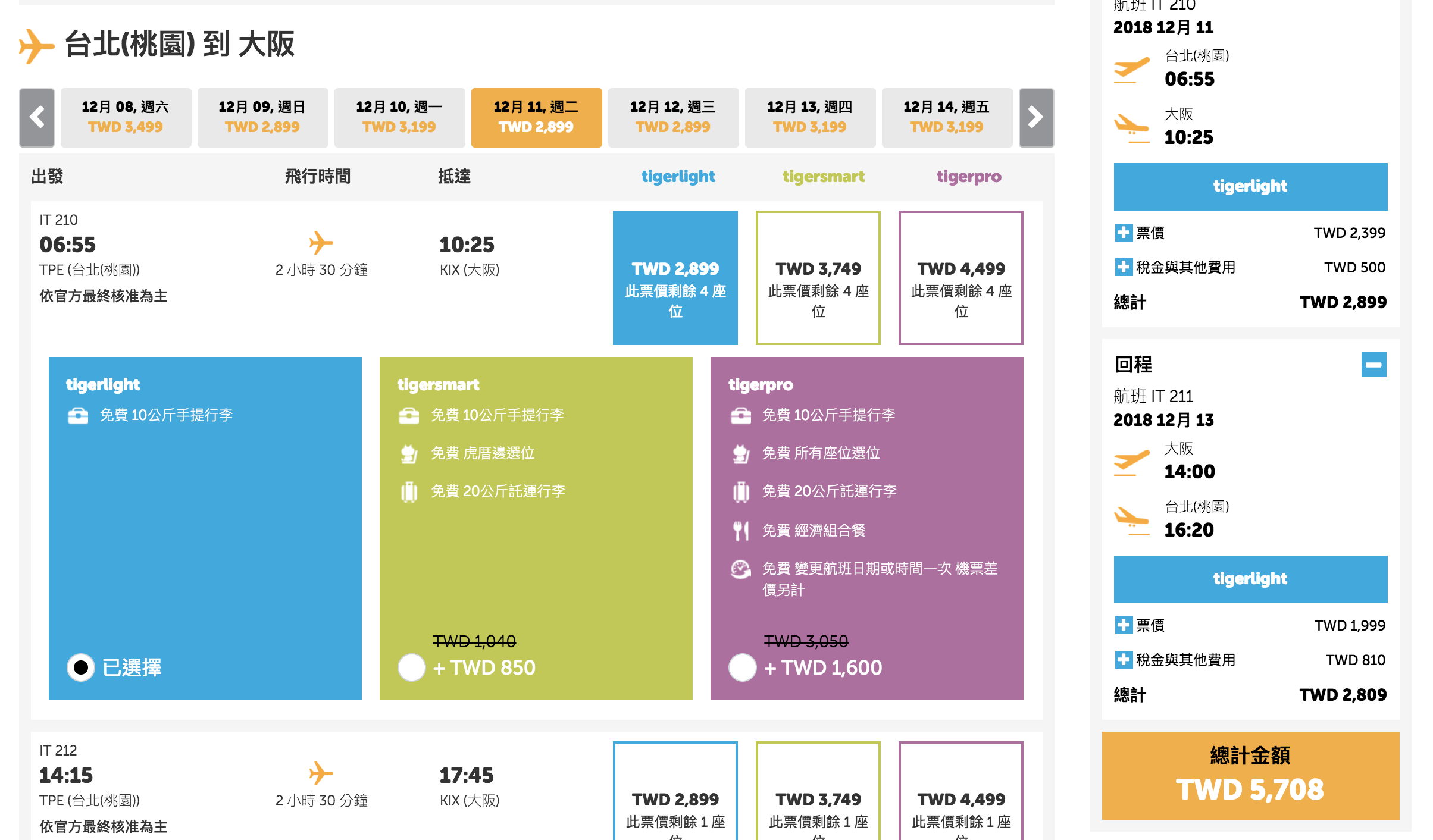Click outbound departure plane icon at 06:55

(x=1131, y=70)
